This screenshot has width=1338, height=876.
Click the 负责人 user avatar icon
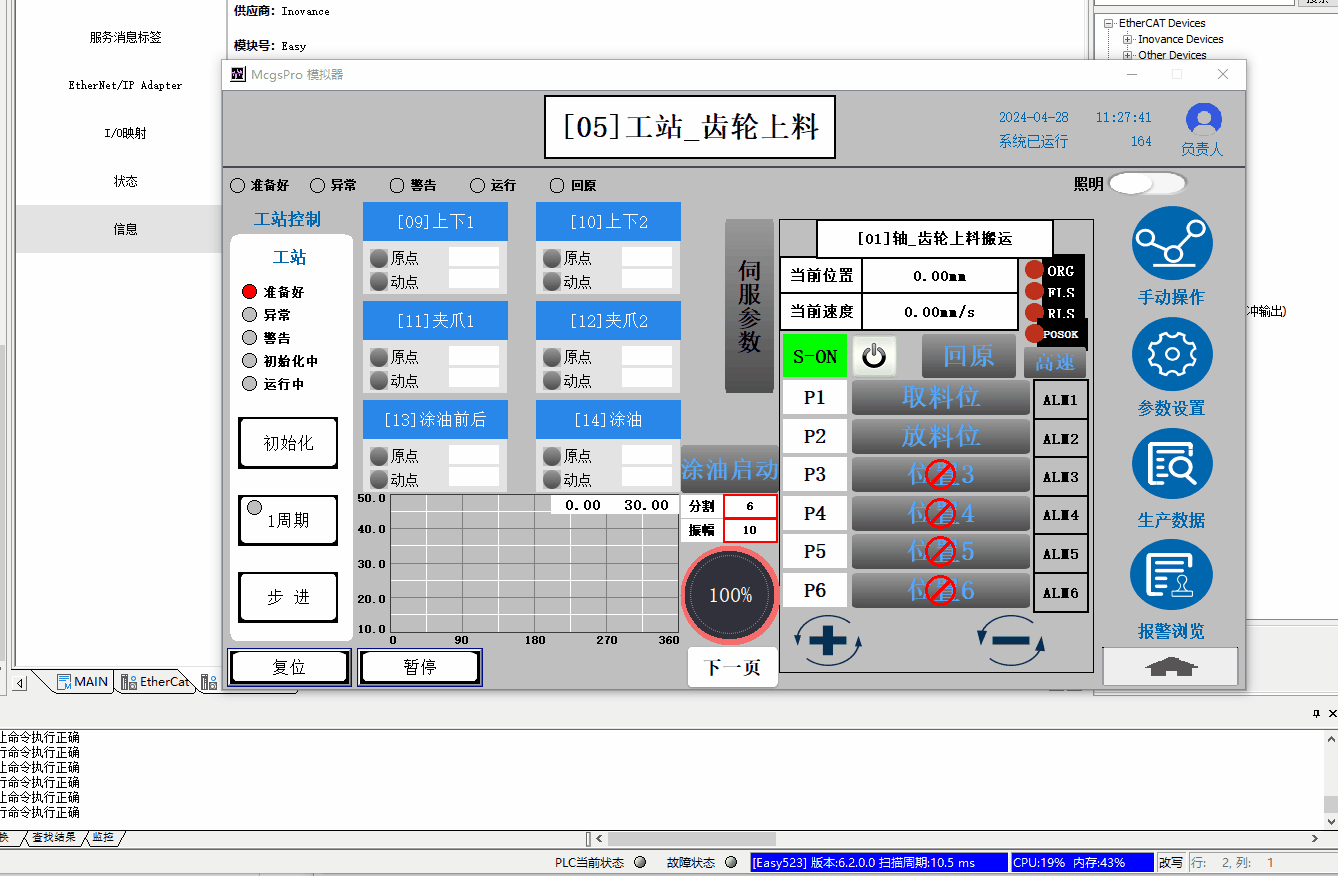click(1203, 120)
